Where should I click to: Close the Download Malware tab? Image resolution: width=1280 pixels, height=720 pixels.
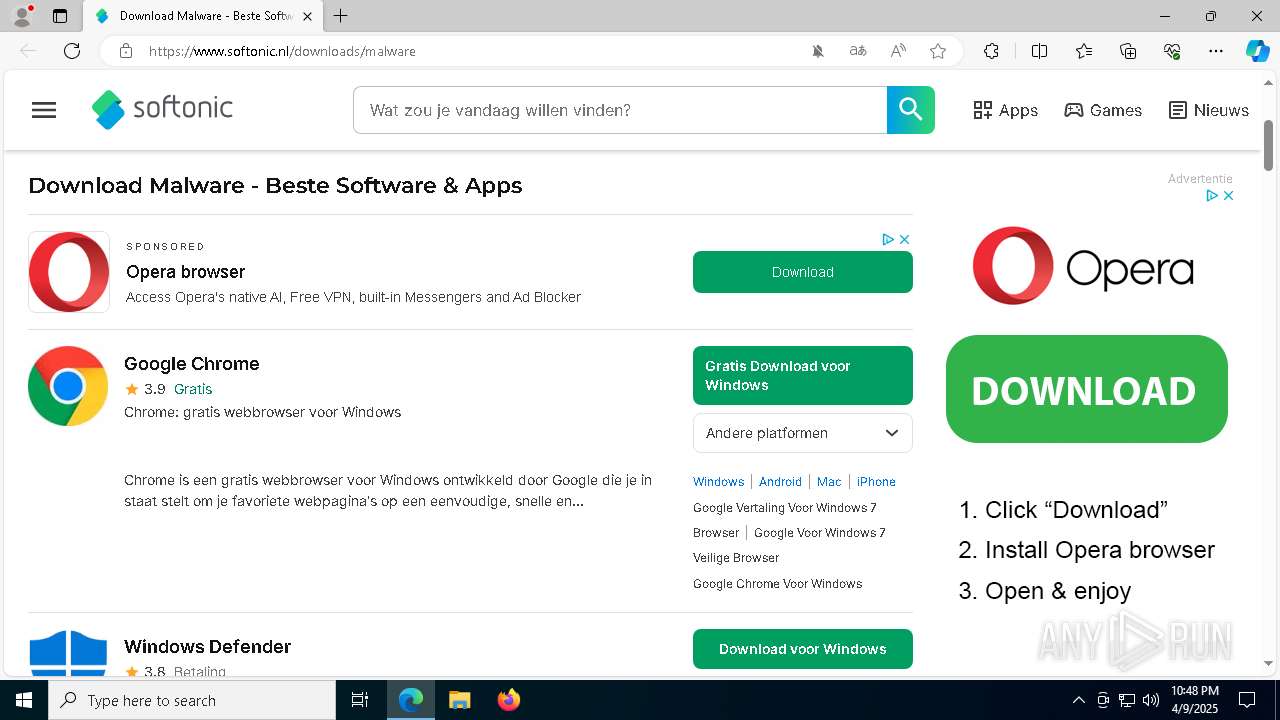pos(307,16)
